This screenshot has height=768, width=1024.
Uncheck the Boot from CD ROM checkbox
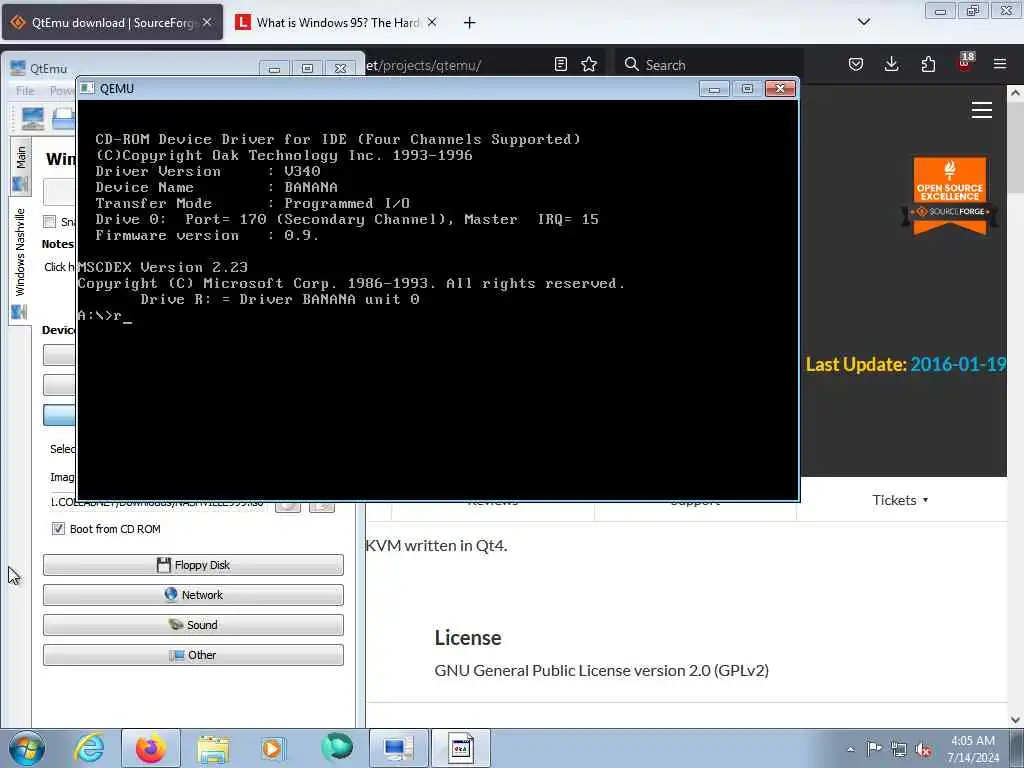click(x=58, y=528)
